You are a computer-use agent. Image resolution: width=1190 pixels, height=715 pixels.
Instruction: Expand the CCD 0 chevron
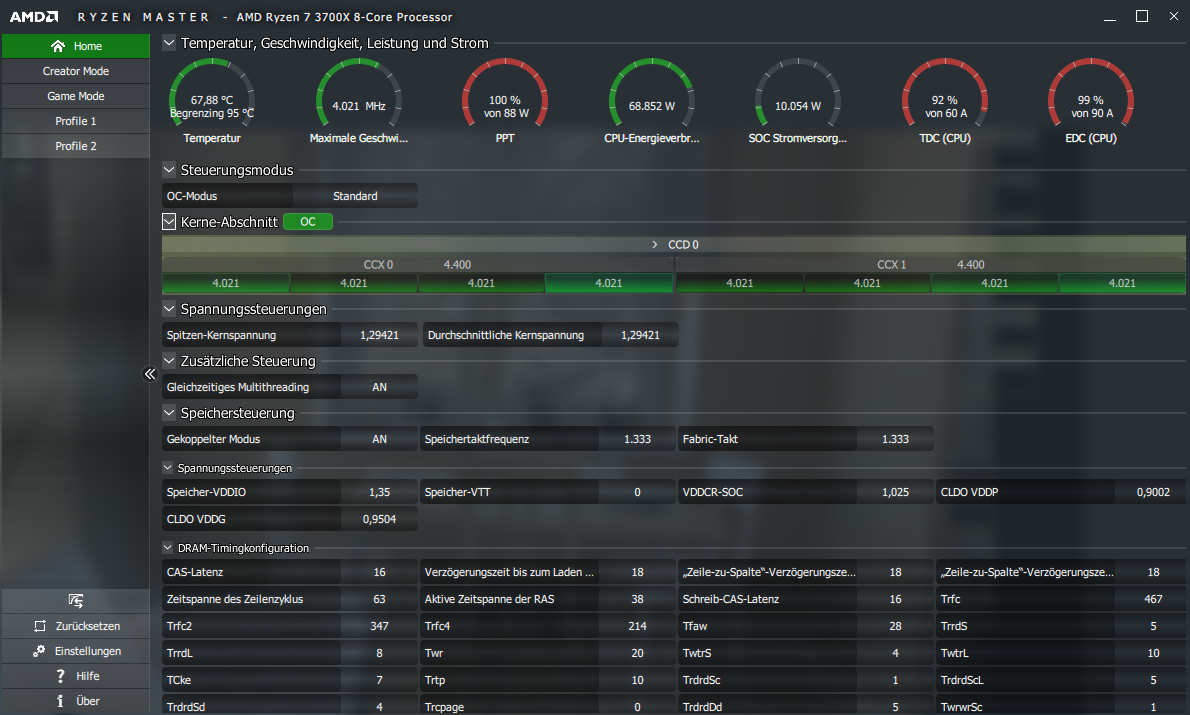tap(655, 244)
